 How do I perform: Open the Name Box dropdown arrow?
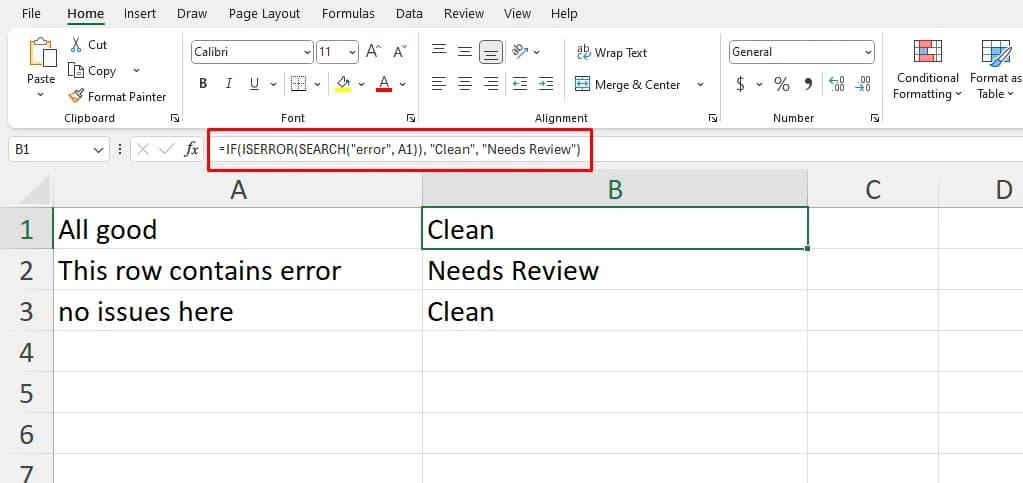point(99,150)
